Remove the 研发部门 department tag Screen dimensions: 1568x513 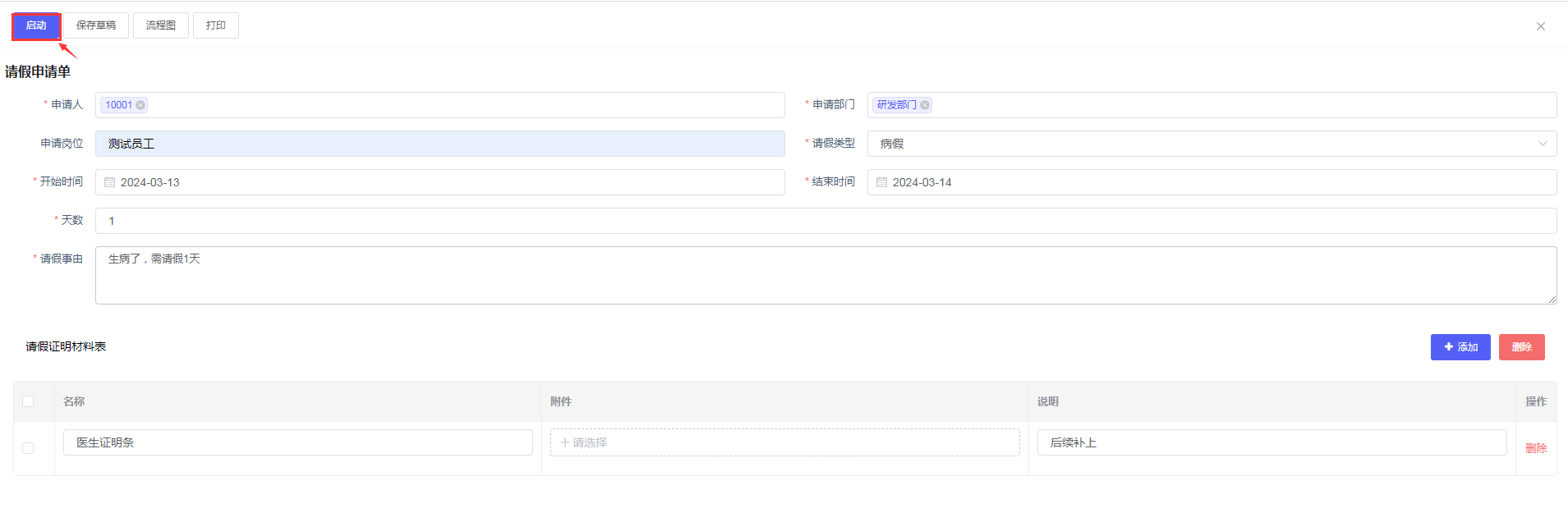pos(925,105)
